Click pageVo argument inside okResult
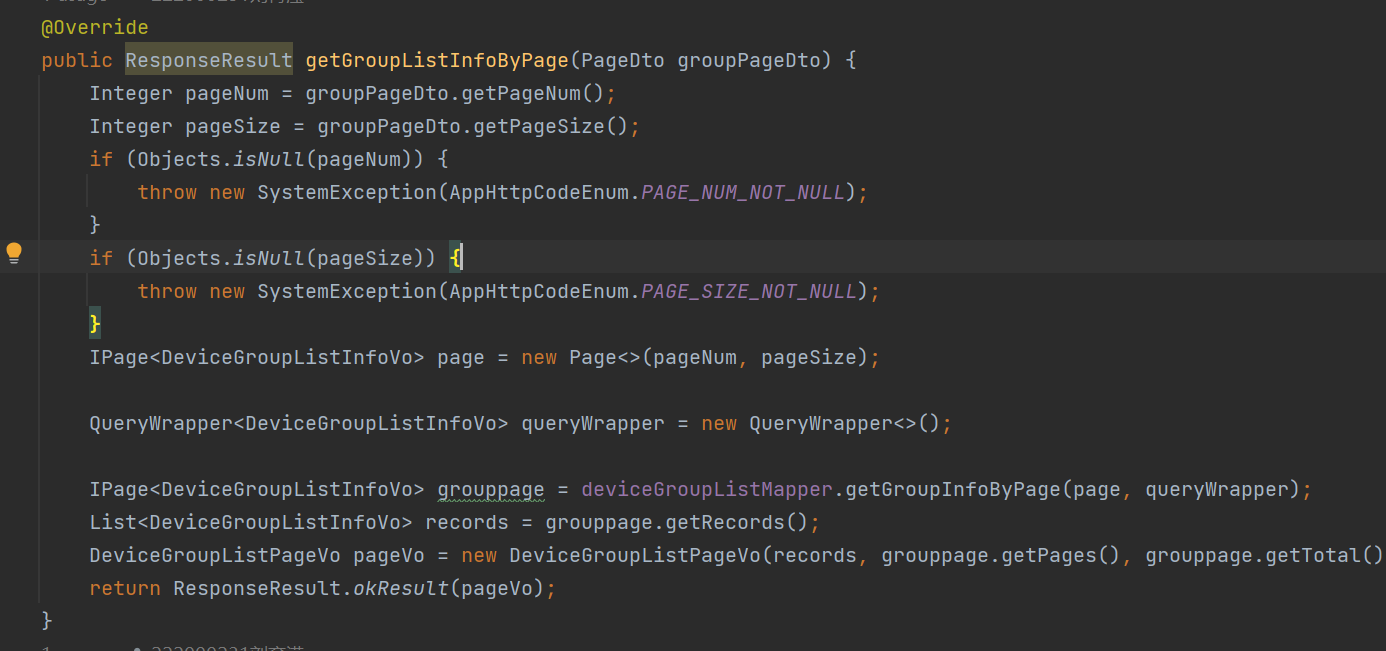1386x651 pixels. 497,589
